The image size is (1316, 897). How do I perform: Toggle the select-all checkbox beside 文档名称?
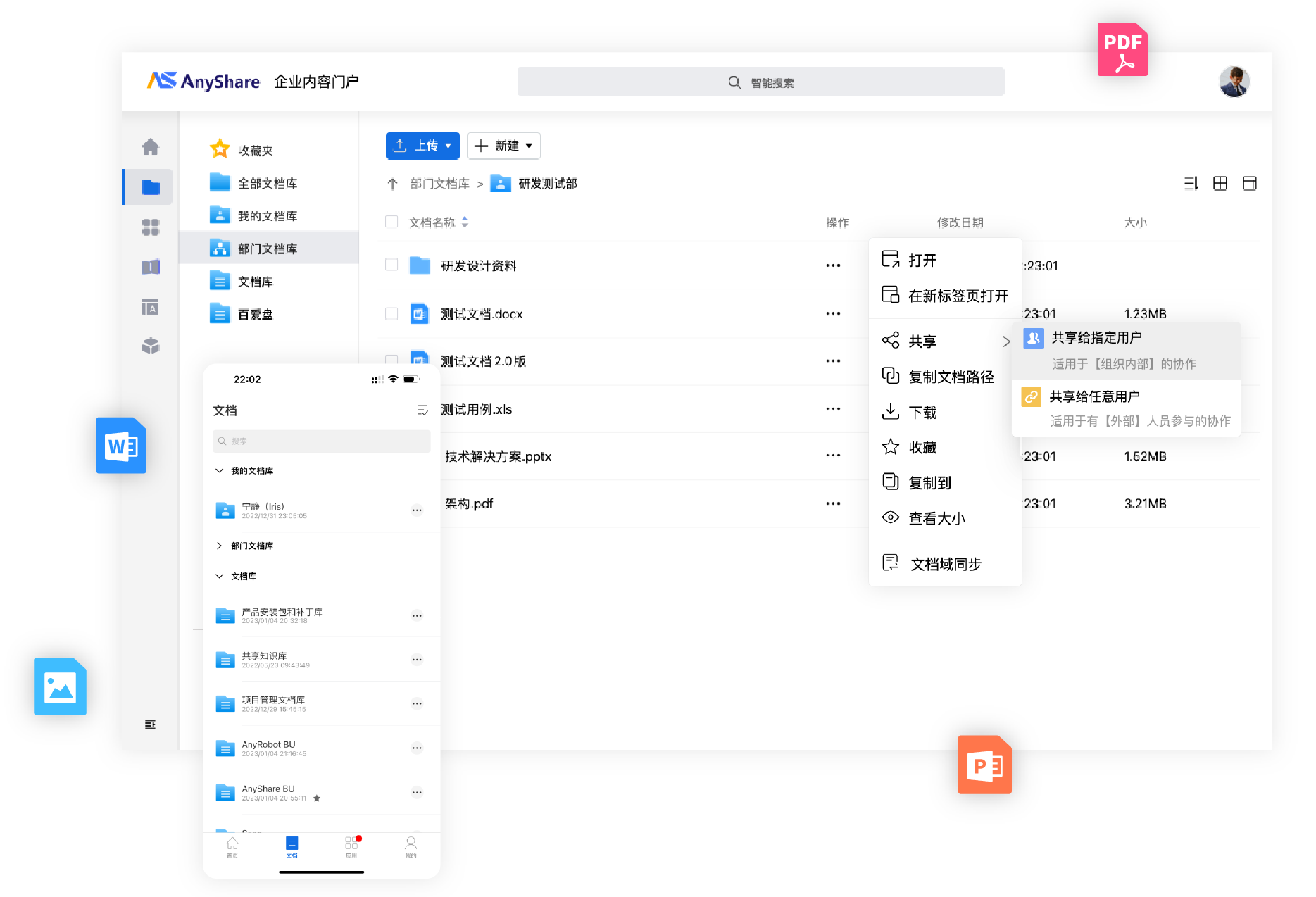391,222
